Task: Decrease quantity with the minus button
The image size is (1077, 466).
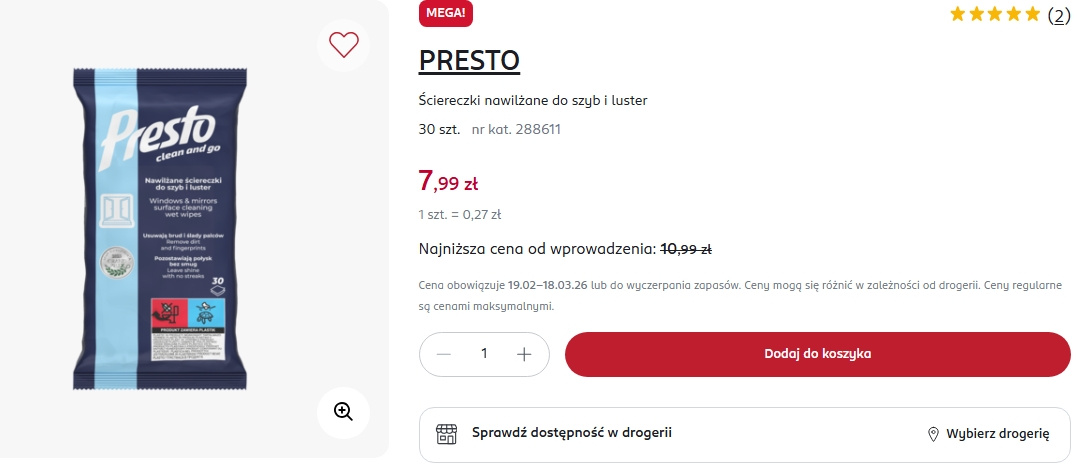Action: pyautogui.click(x=444, y=354)
